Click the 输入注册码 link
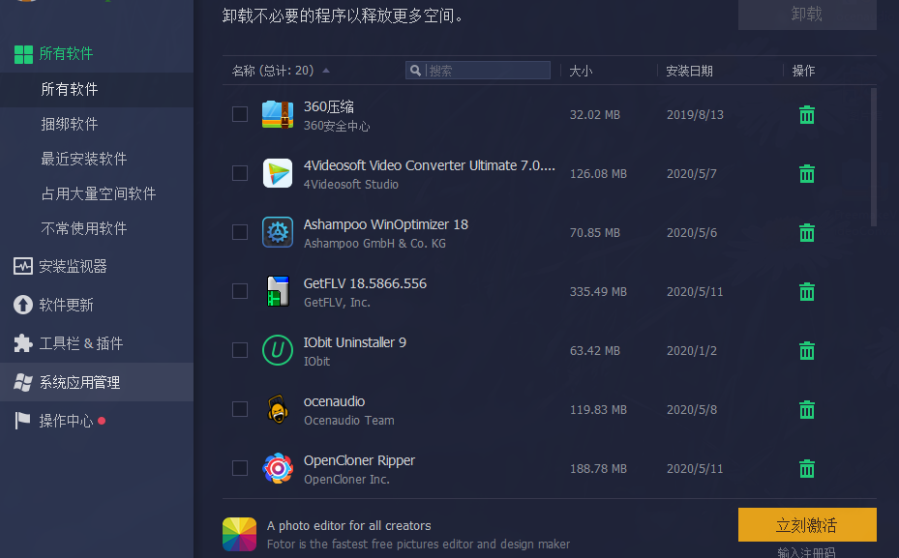The image size is (899, 558). pyautogui.click(x=806, y=552)
